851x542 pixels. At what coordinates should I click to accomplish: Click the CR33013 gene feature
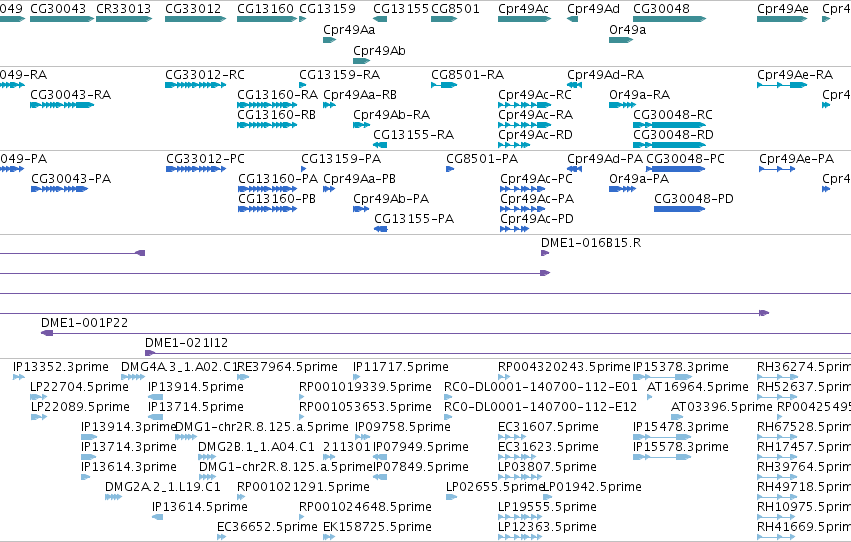pos(124,19)
